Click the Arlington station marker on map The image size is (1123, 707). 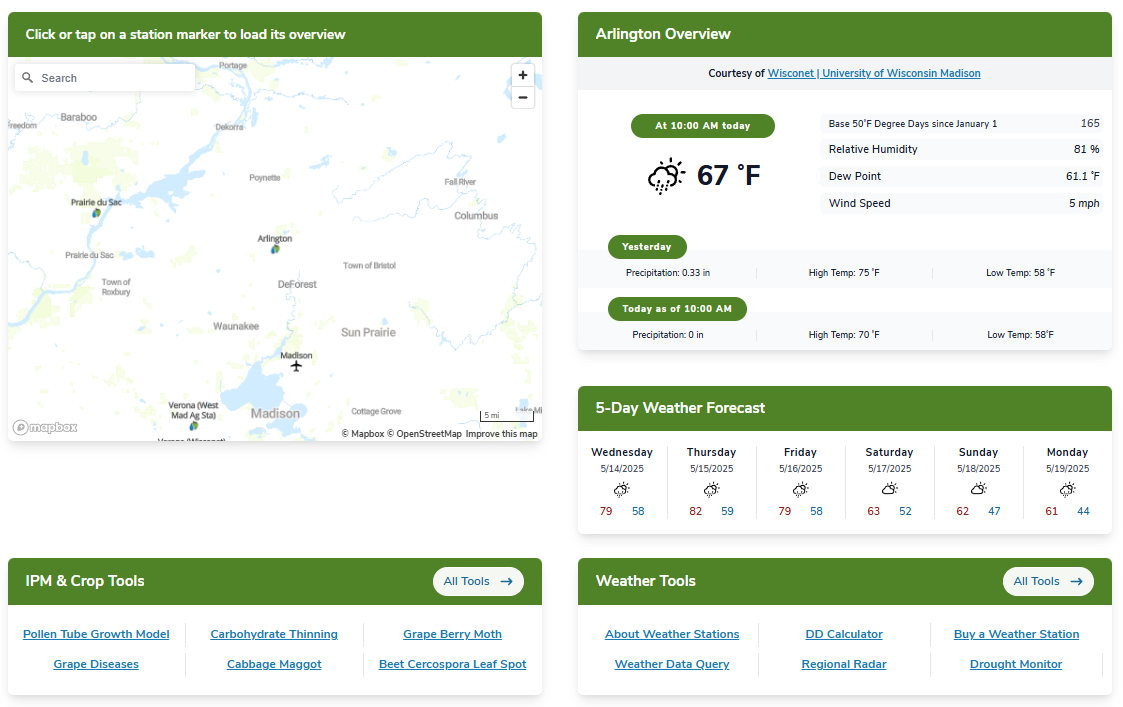(275, 249)
